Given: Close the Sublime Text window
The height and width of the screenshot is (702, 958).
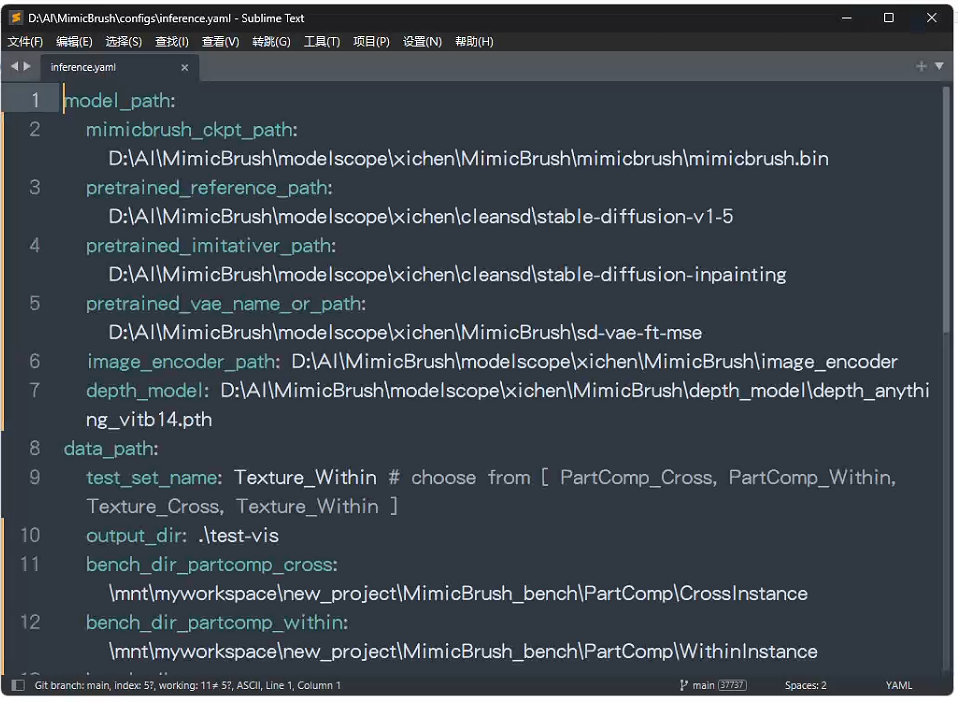Looking at the screenshot, I should [x=932, y=18].
